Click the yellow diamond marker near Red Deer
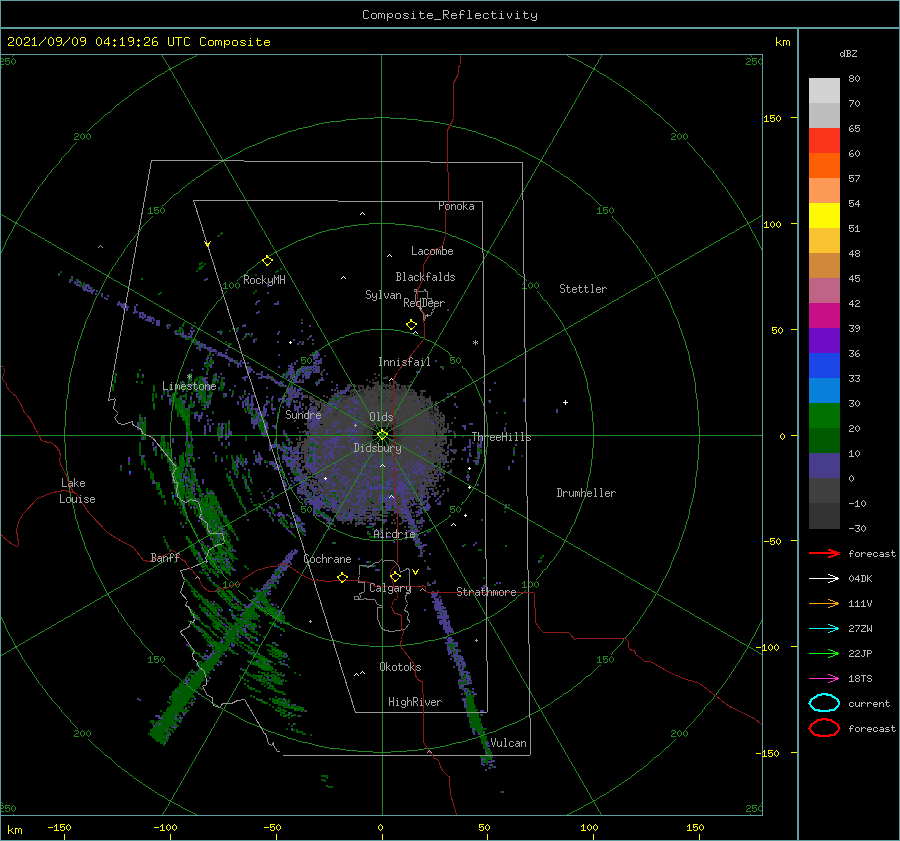 pyautogui.click(x=412, y=325)
